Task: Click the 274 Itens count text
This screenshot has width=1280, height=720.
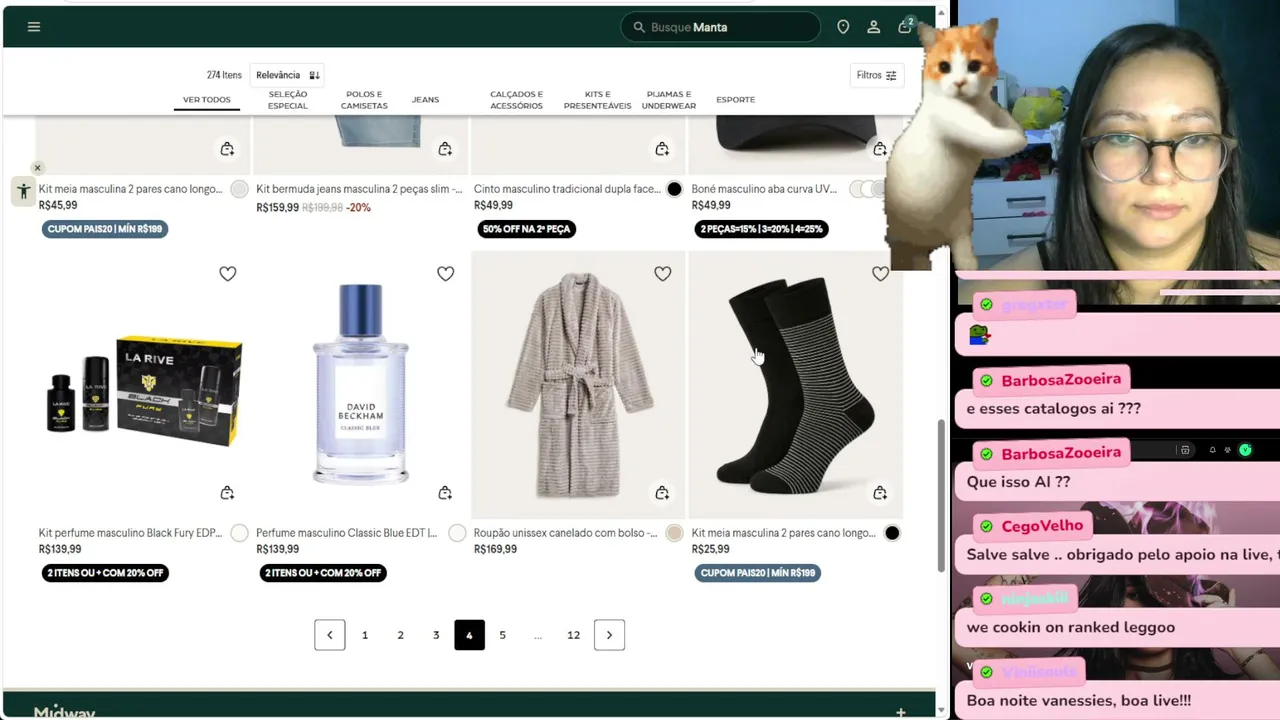Action: pos(224,75)
